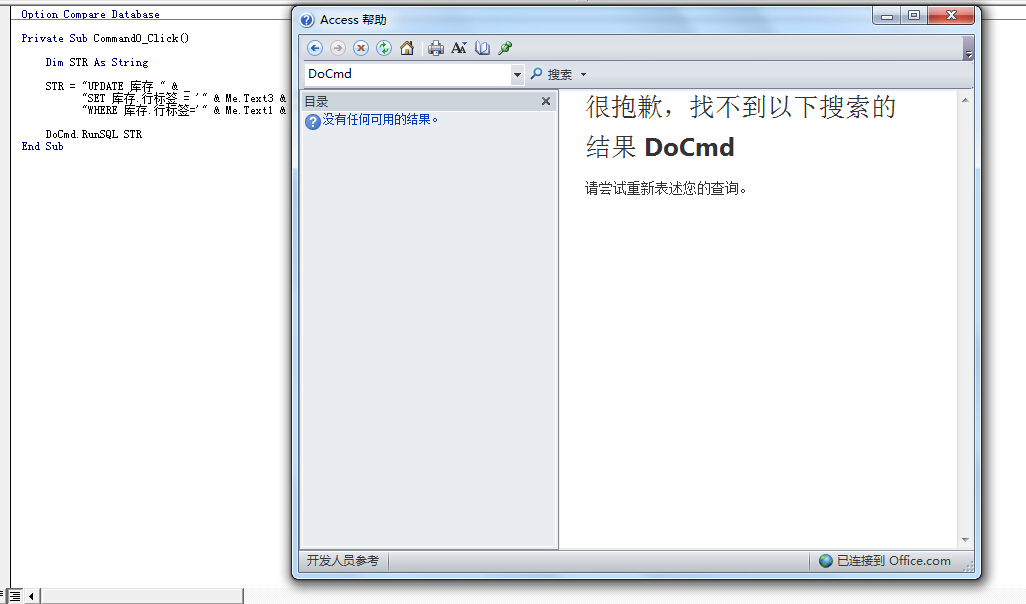Open the 已连接到 Office.com connection status
The image size is (1026, 604).
pyautogui.click(x=885, y=561)
